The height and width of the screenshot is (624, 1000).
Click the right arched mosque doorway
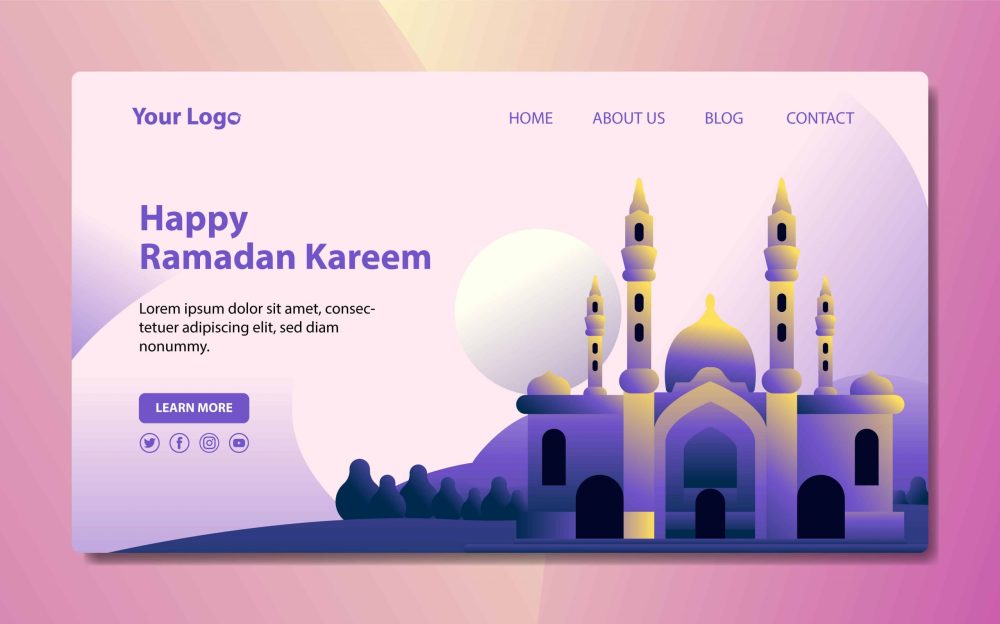tap(821, 507)
